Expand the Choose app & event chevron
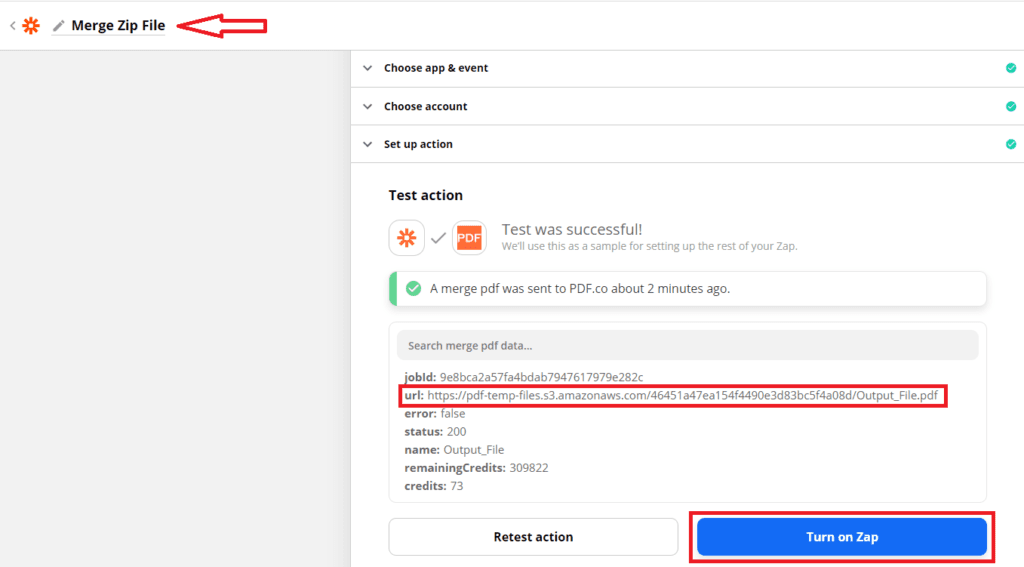The height and width of the screenshot is (567, 1024). [367, 68]
